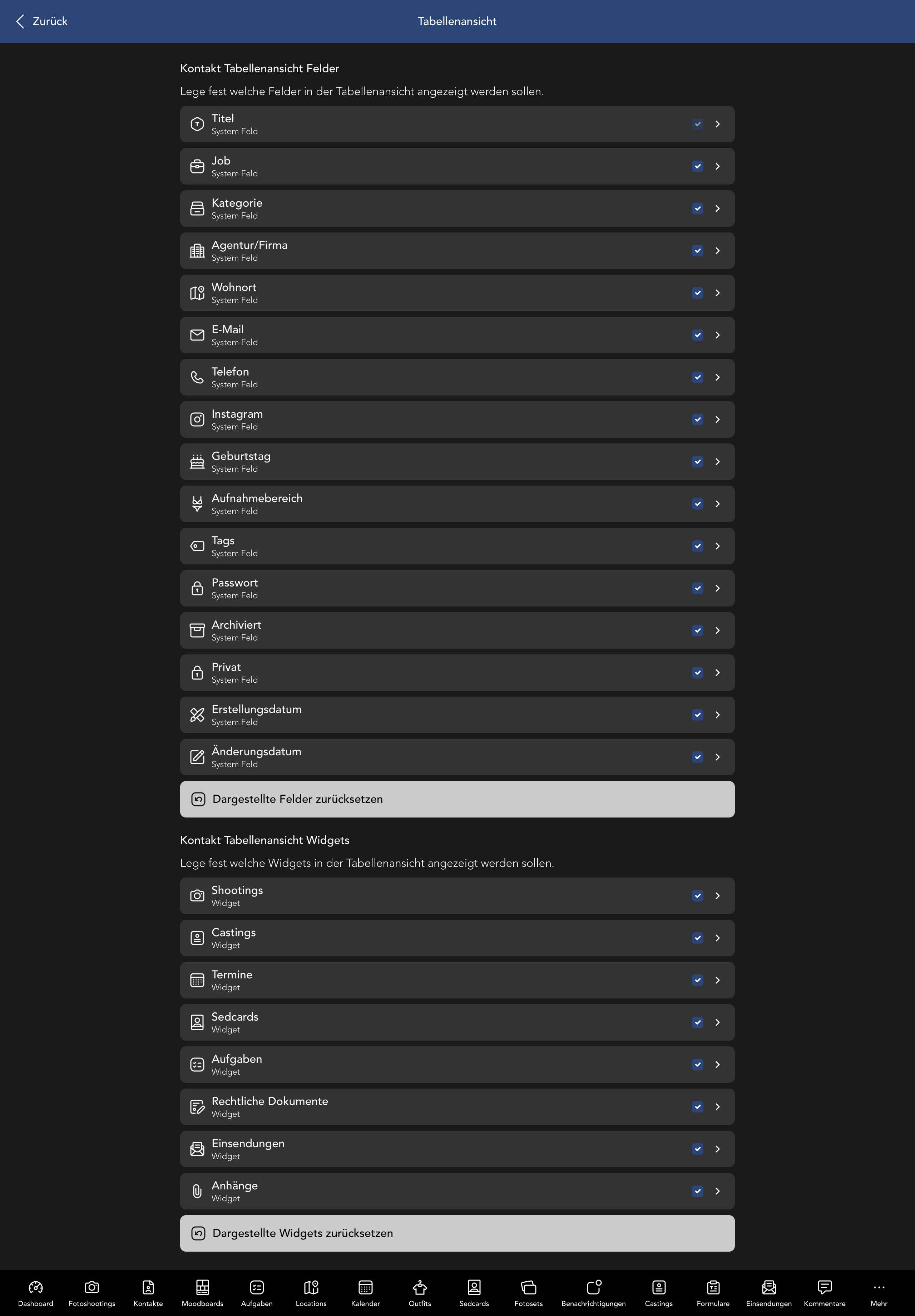Go back with the Zurück button
The height and width of the screenshot is (1316, 915).
[x=42, y=21]
